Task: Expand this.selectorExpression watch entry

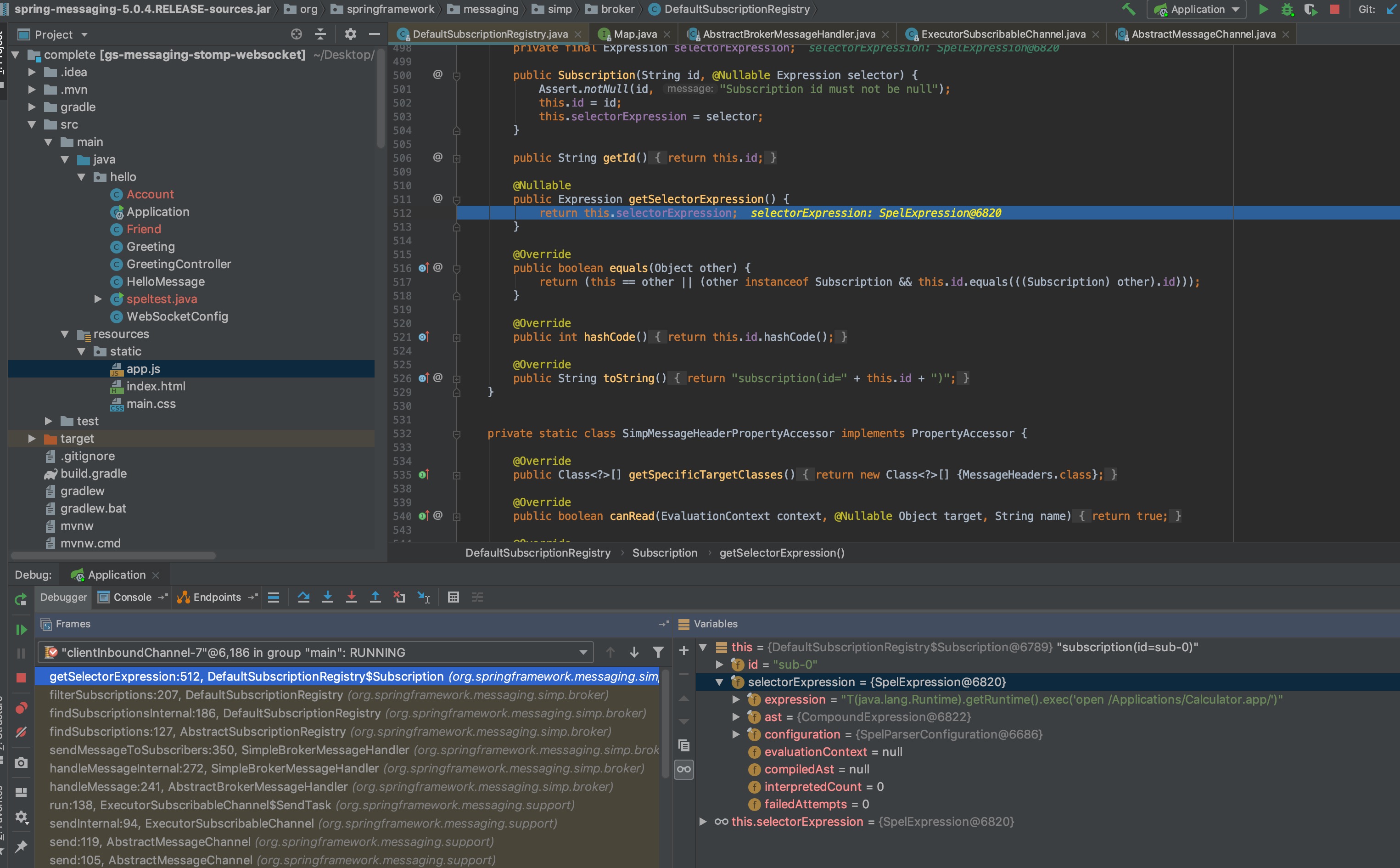Action: (702, 822)
